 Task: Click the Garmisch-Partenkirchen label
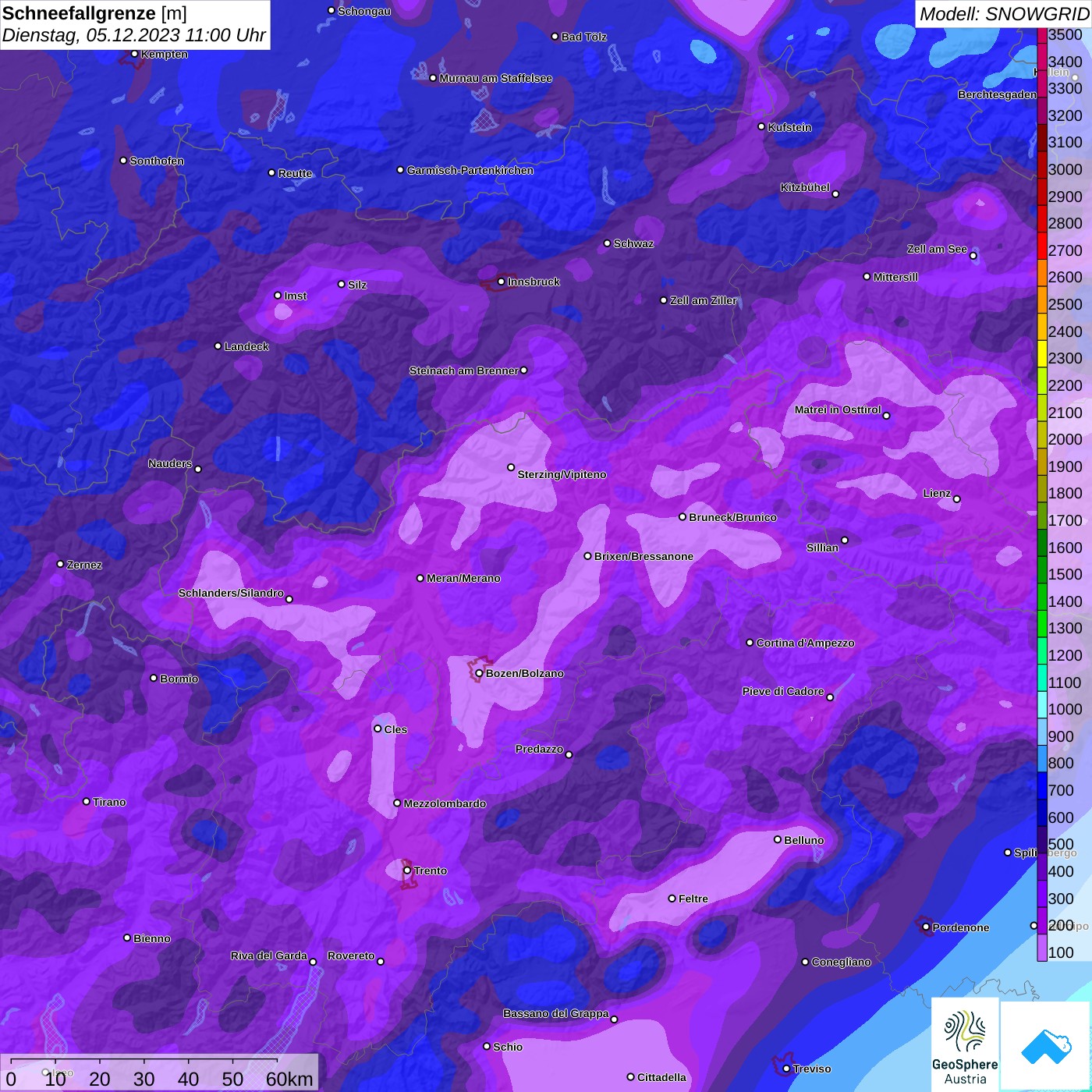click(470, 170)
